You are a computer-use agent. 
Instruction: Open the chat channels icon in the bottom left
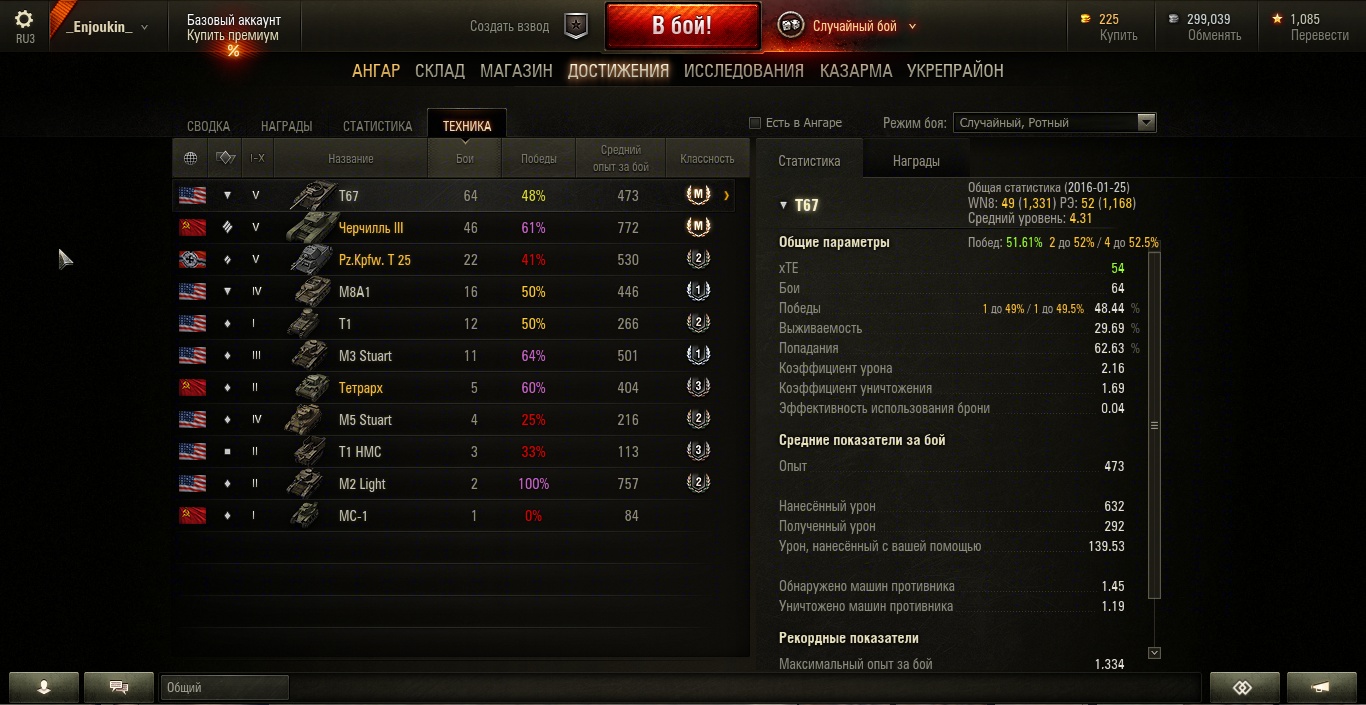tap(119, 687)
